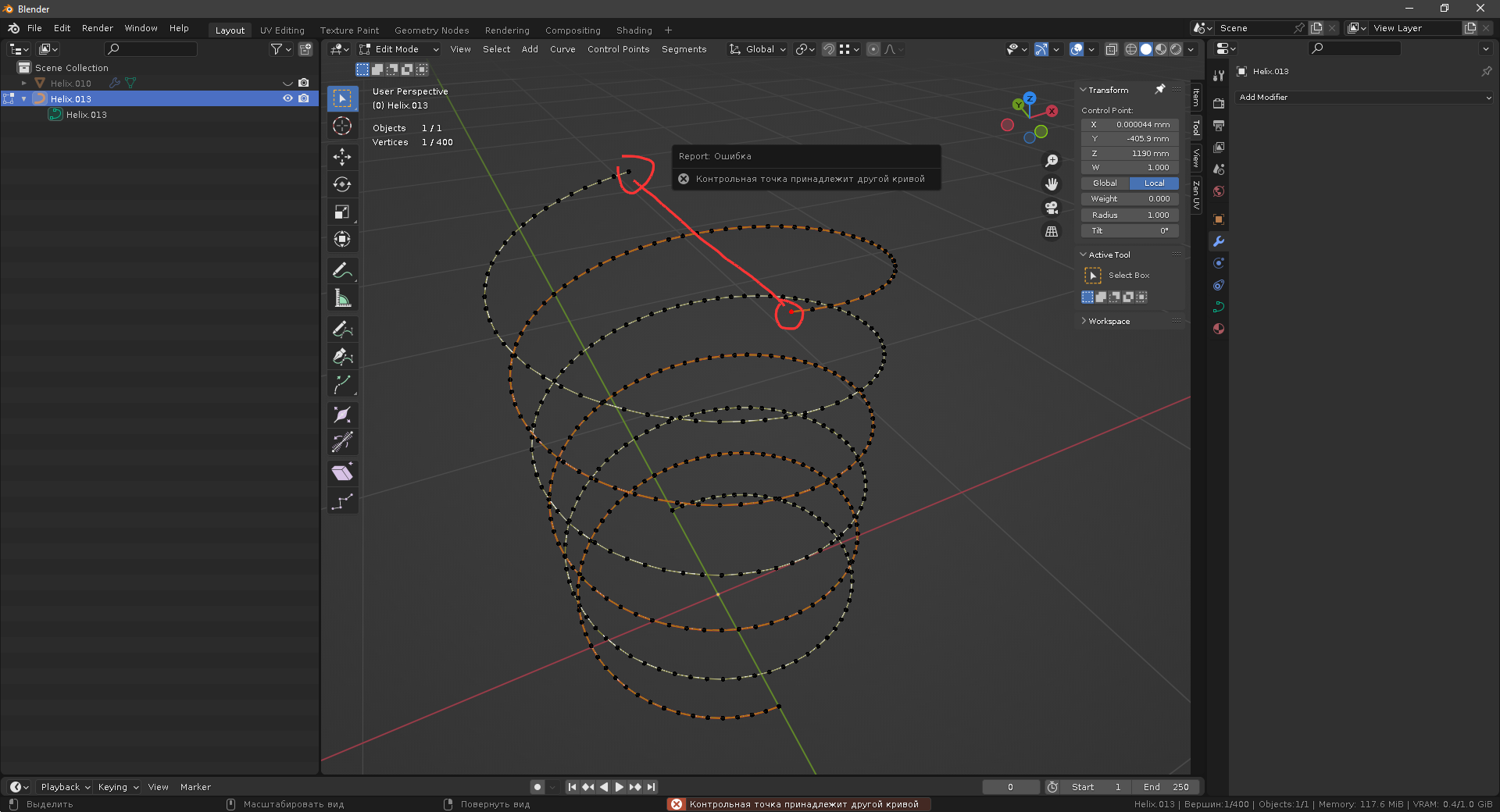
Task: Select the Move tool
Action: click(x=342, y=157)
